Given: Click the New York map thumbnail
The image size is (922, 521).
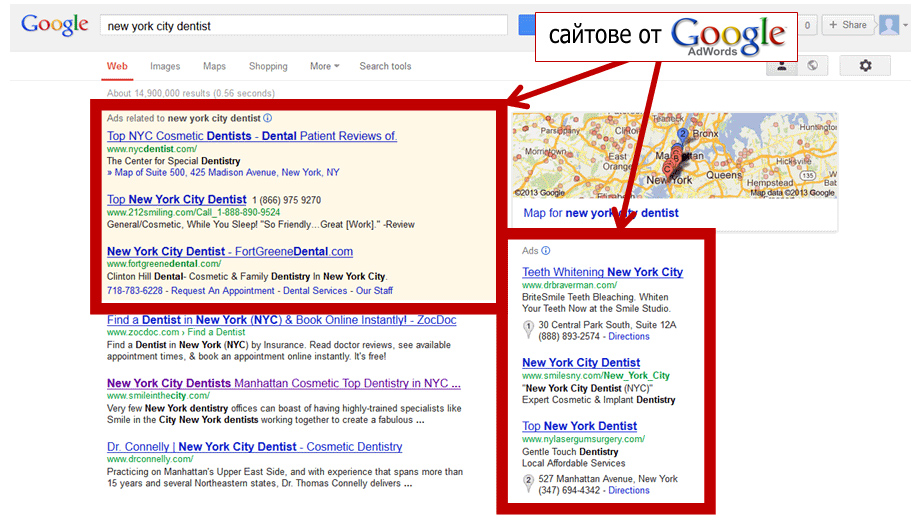Looking at the screenshot, I should (674, 155).
